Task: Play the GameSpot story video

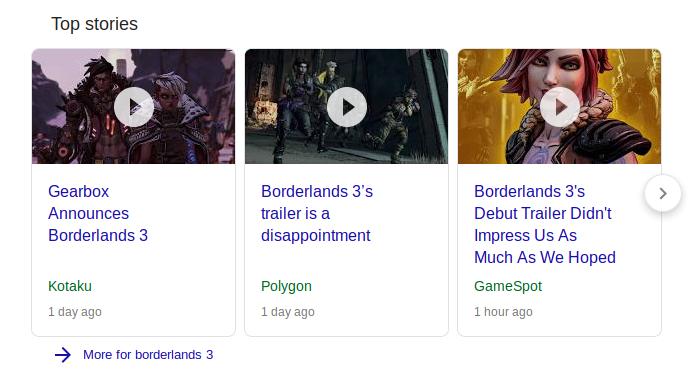Action: point(559,107)
